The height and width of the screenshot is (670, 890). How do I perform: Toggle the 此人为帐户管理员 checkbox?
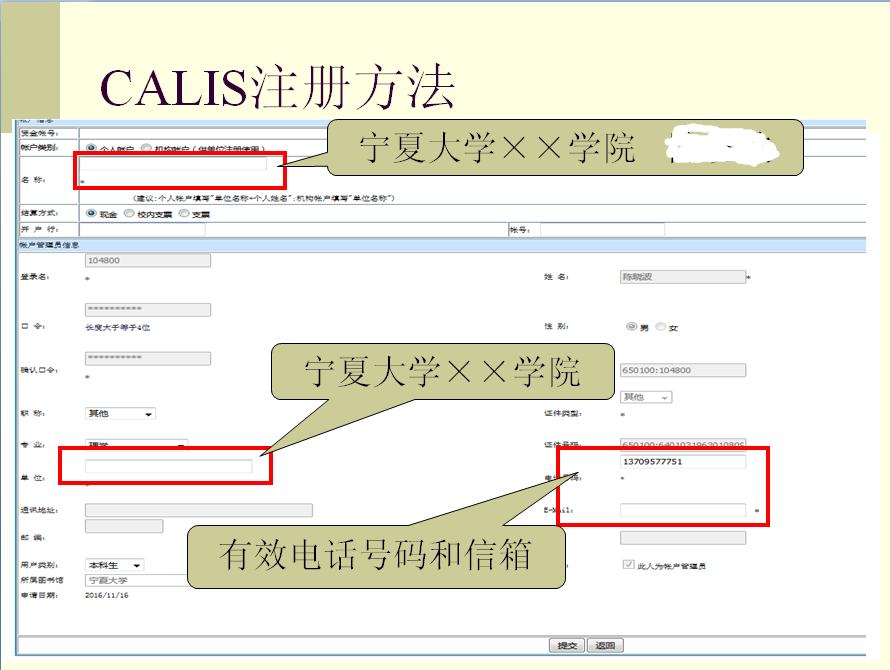point(628,564)
